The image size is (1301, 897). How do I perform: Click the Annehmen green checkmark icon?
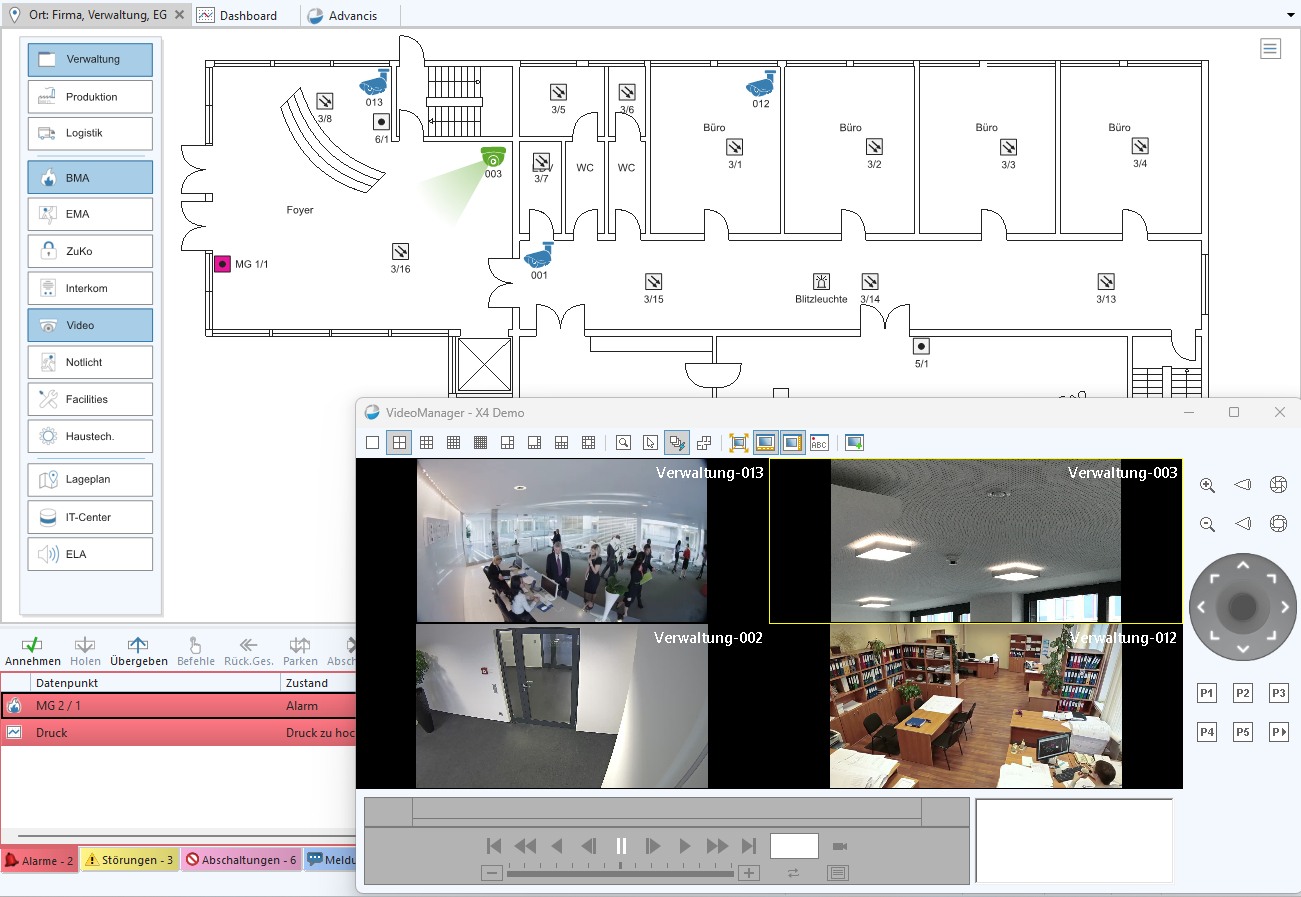pyautogui.click(x=32, y=645)
